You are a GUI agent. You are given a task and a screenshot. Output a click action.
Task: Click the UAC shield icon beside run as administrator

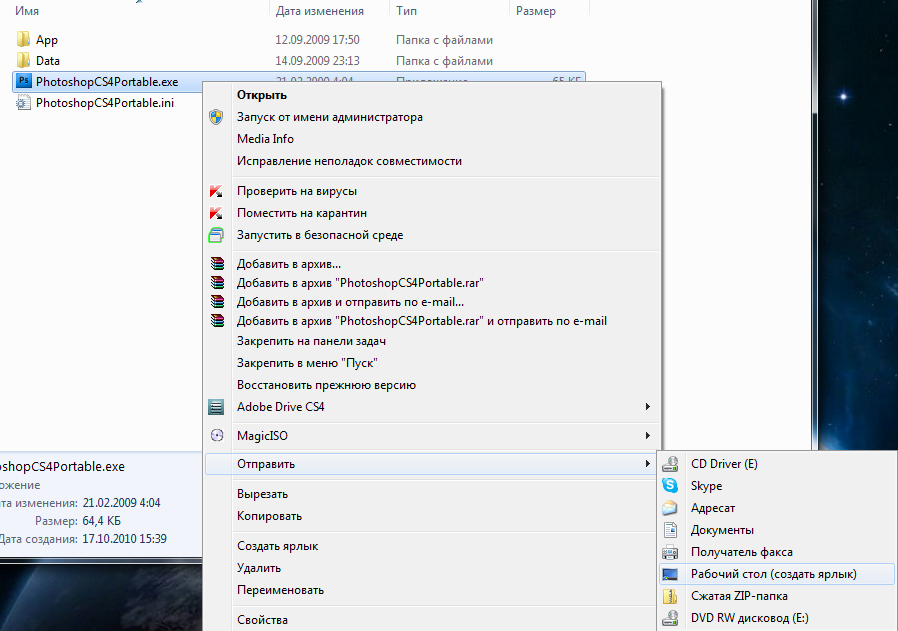(216, 117)
